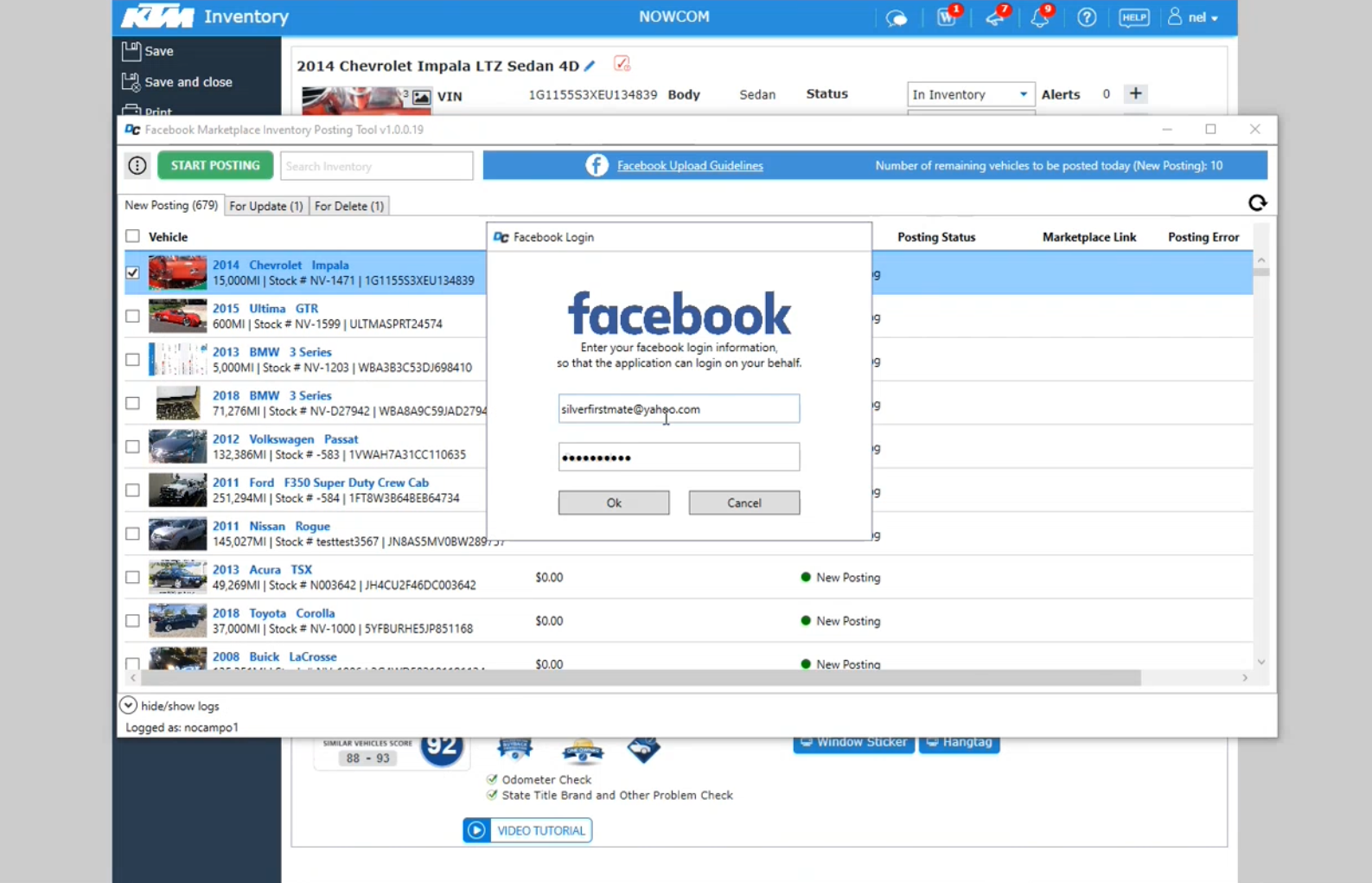Open the nel user account menu
Screen dimensions: 1372x883
[x=1193, y=17]
